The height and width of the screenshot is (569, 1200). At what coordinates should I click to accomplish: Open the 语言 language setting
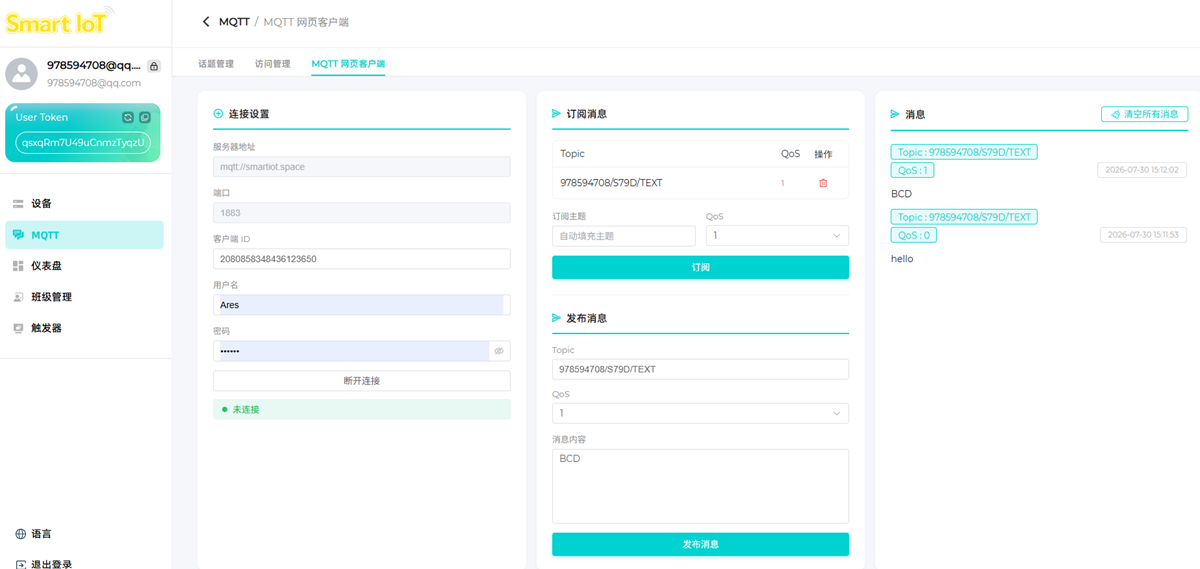tap(34, 534)
